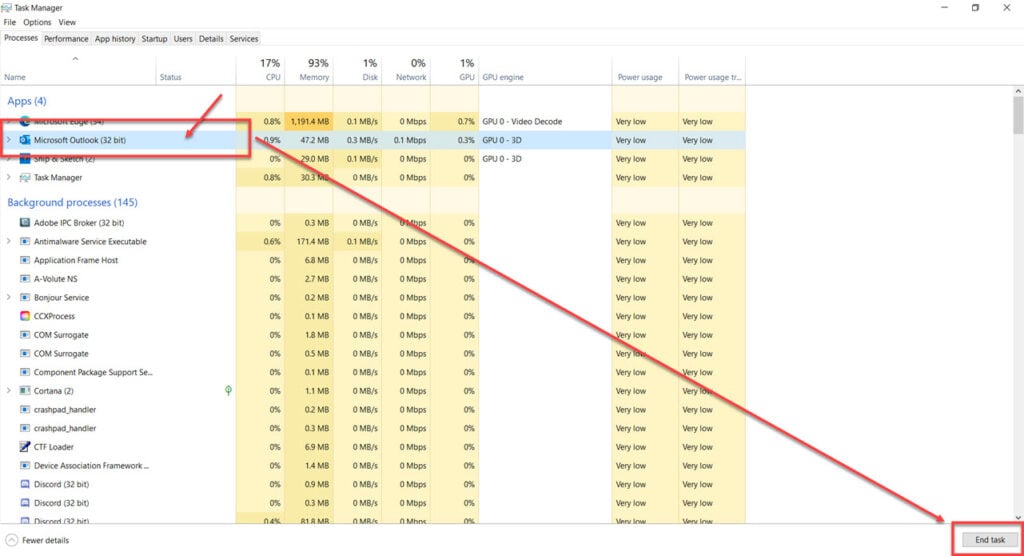Select the Processes tab
Image resolution: width=1024 pixels, height=556 pixels.
coord(21,38)
